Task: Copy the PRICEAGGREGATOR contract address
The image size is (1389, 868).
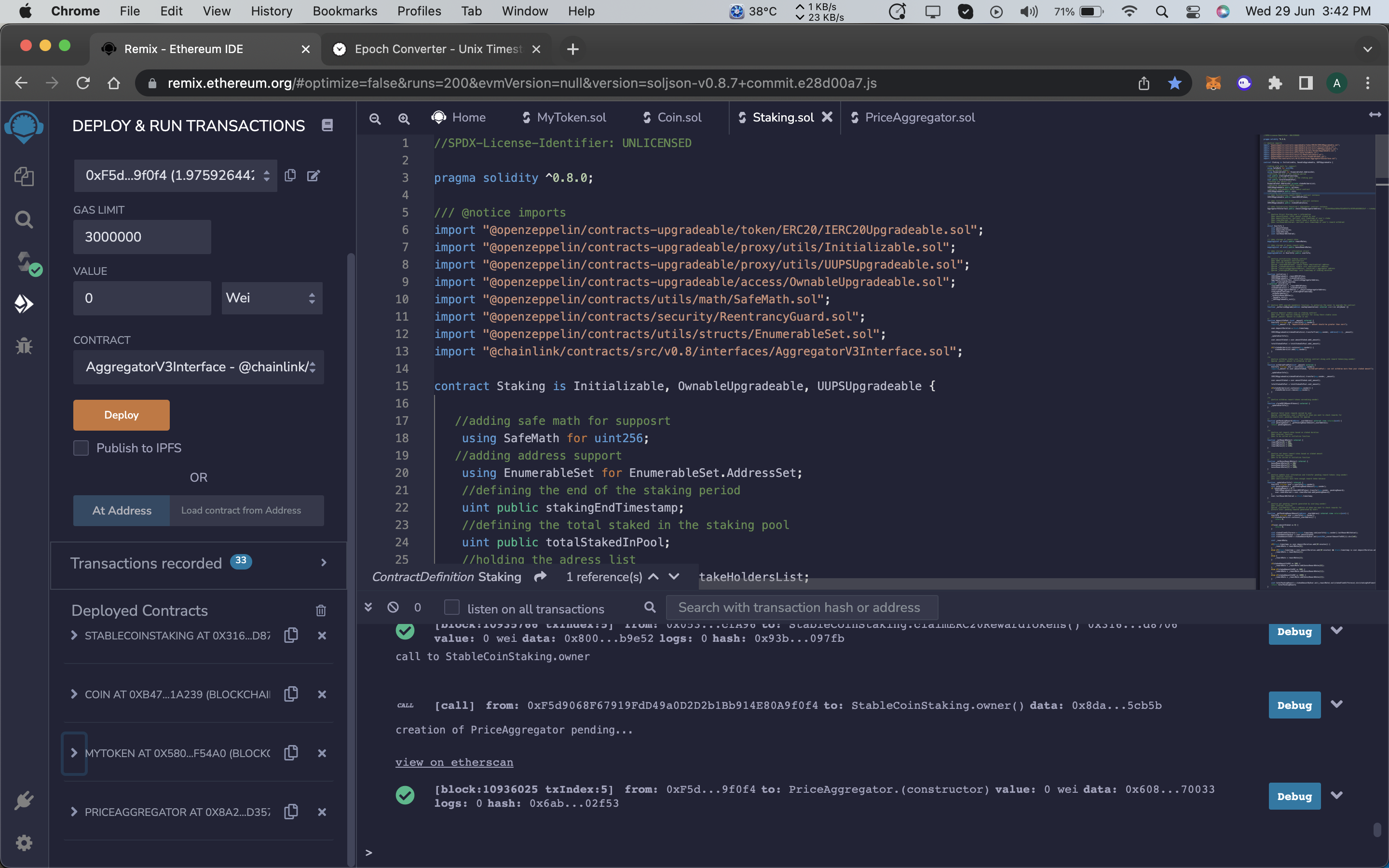Action: coord(291,812)
